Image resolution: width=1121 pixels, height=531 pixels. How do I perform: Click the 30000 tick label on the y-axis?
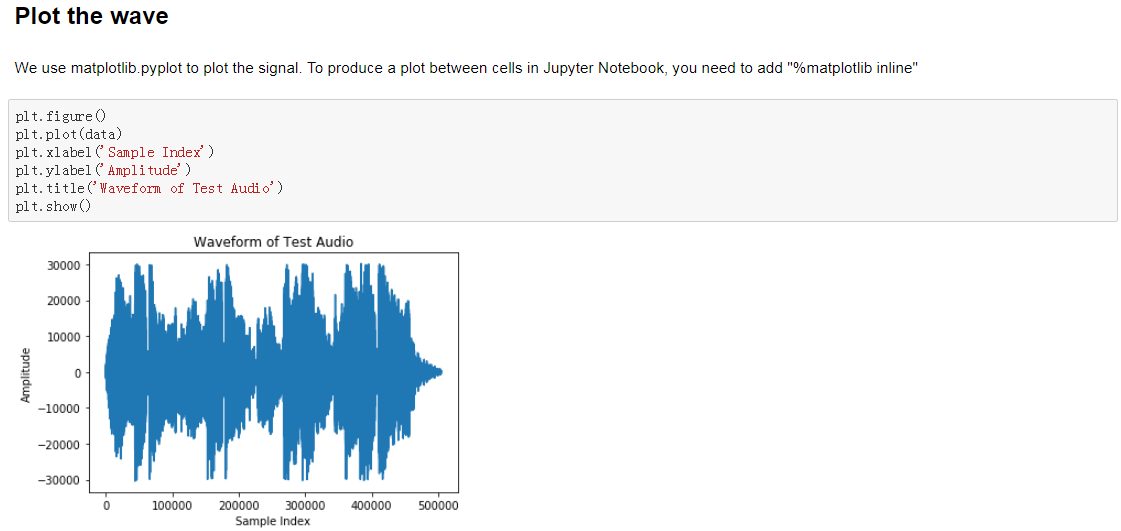(x=64, y=265)
